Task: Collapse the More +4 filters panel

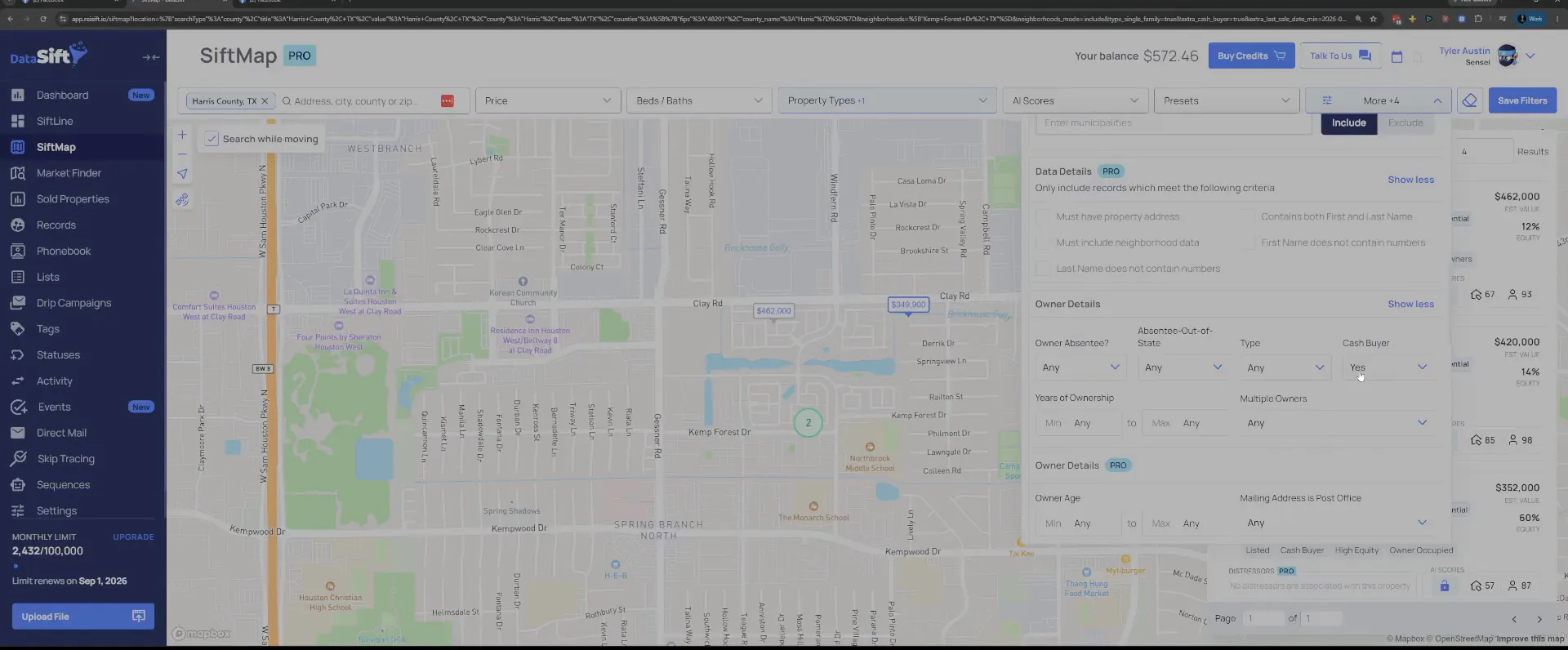Action: 1379,100
